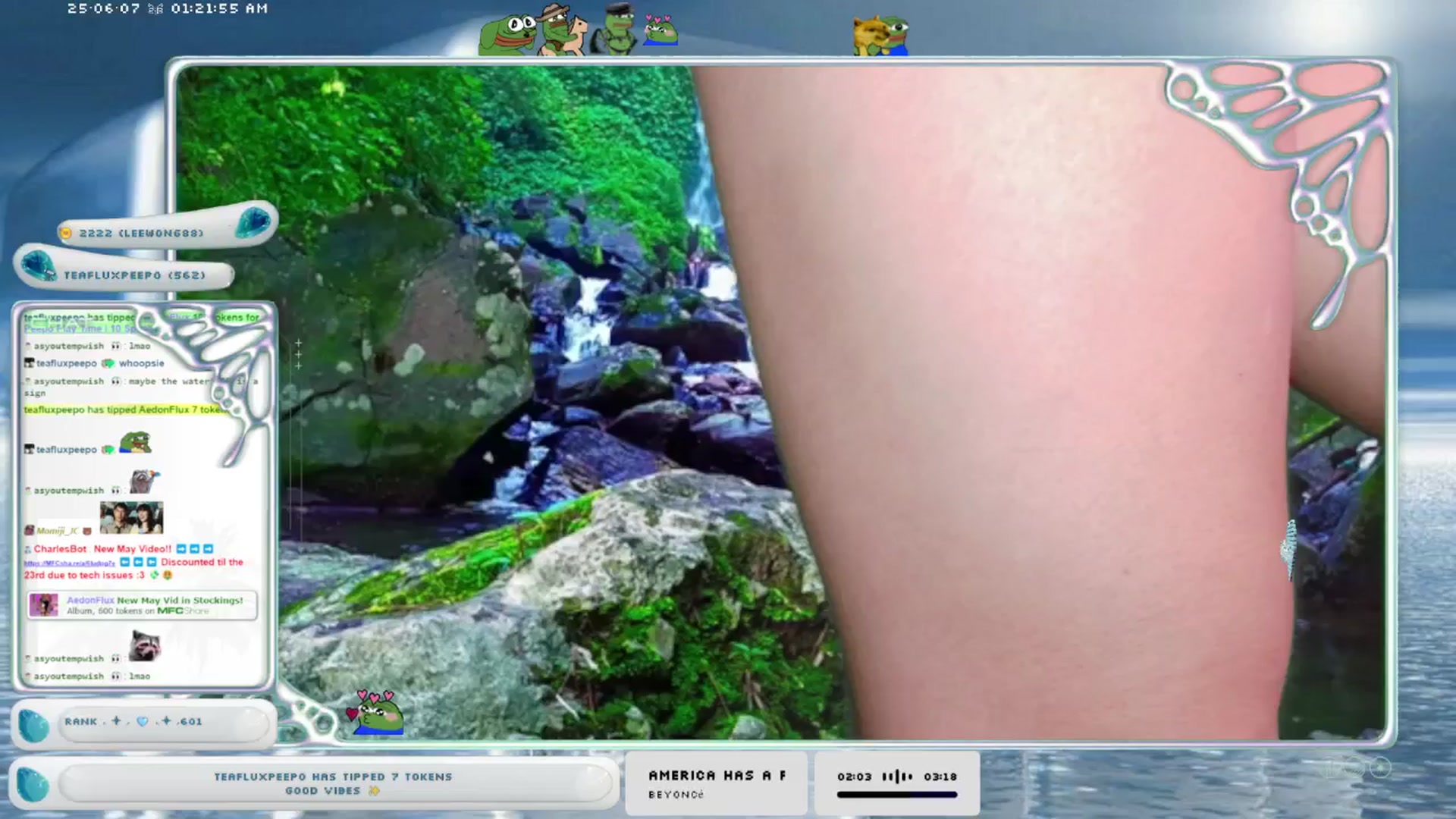Screen dimensions: 1456x819
Task: Click the blue gem on the LEEWONG88 banner
Action: coord(253,221)
